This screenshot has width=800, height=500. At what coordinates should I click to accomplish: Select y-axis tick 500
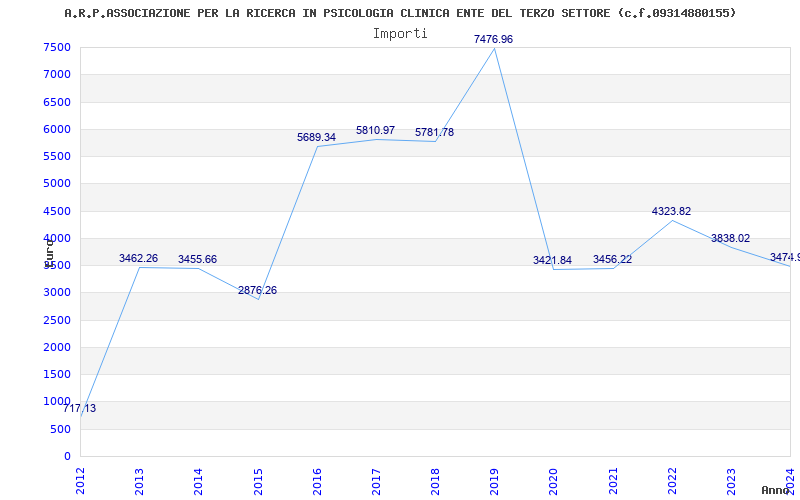[x=61, y=430]
